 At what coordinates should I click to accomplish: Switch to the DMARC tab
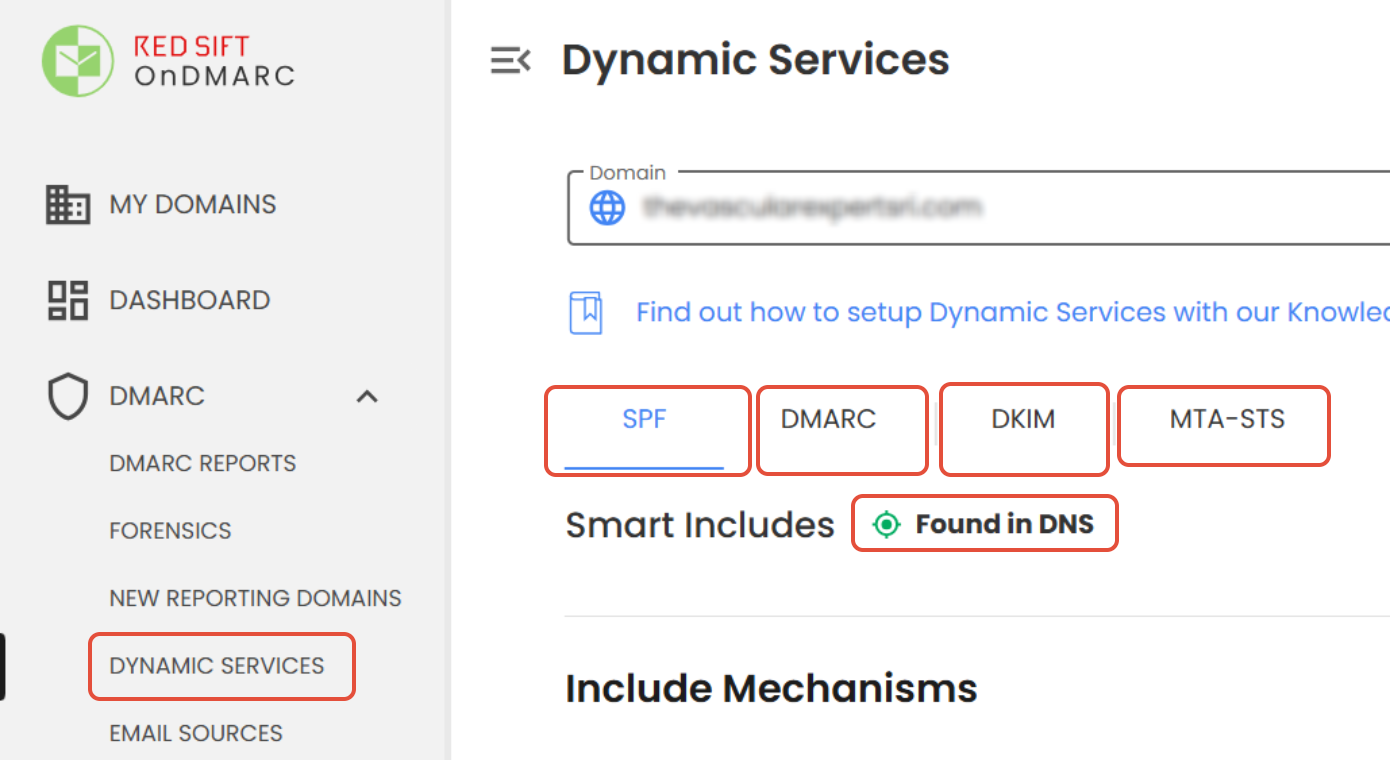(x=828, y=419)
